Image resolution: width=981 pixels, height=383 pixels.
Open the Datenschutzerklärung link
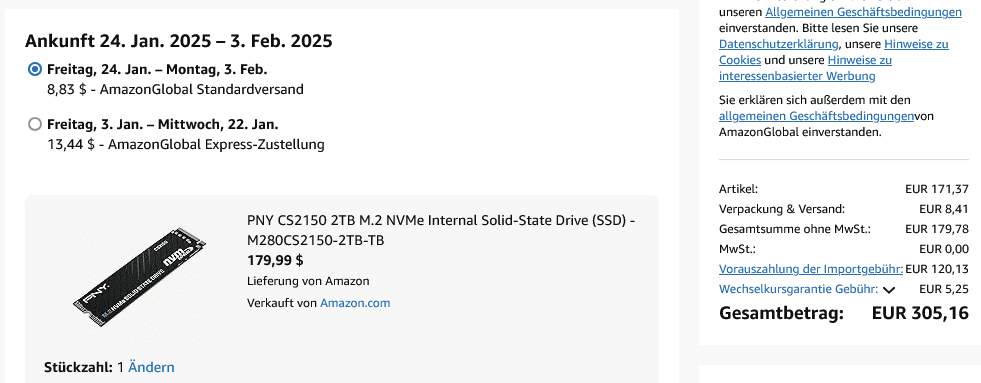pos(778,44)
